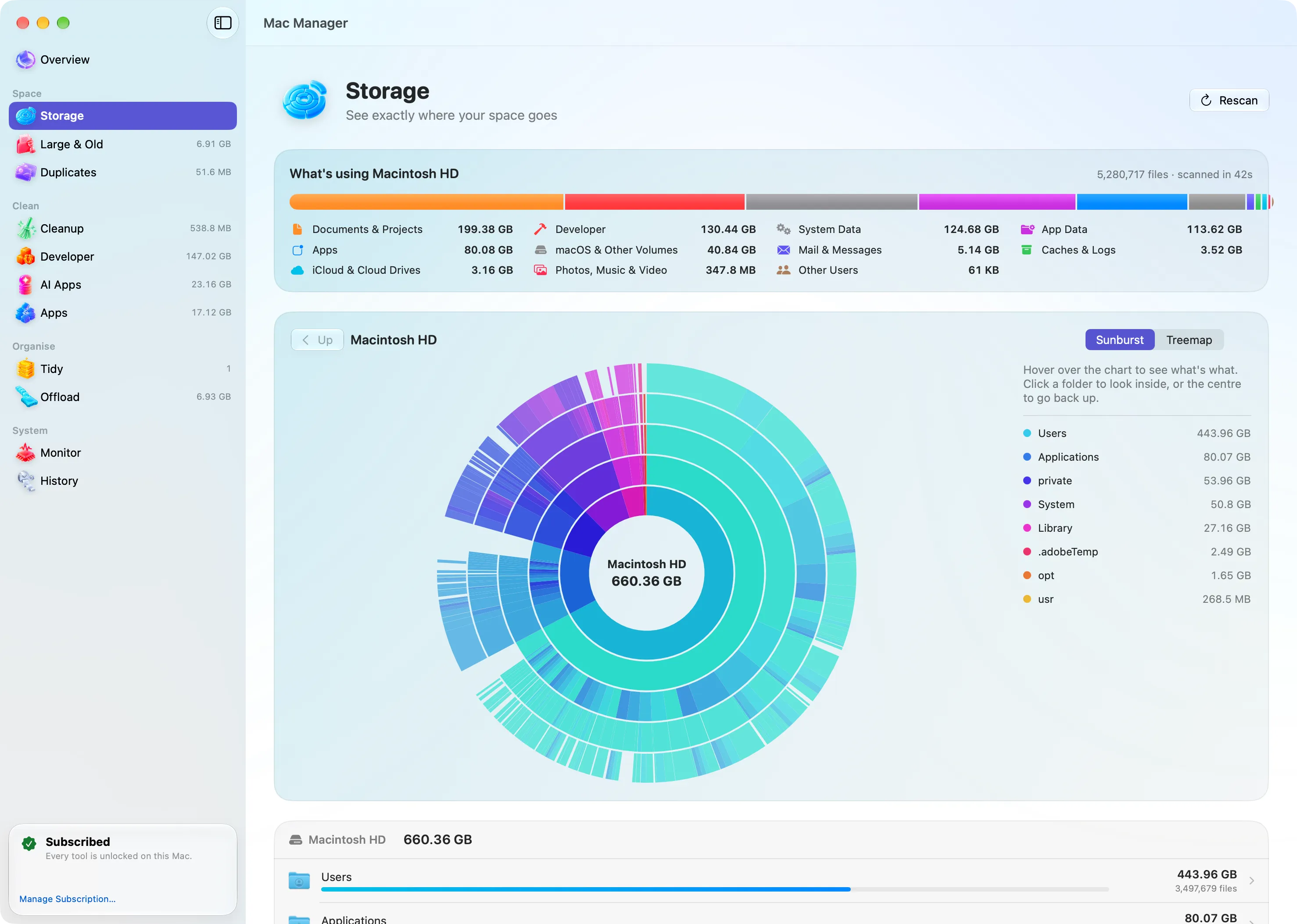Click the iCloud & Cloud Drives icon
The width and height of the screenshot is (1297, 924).
tap(297, 270)
